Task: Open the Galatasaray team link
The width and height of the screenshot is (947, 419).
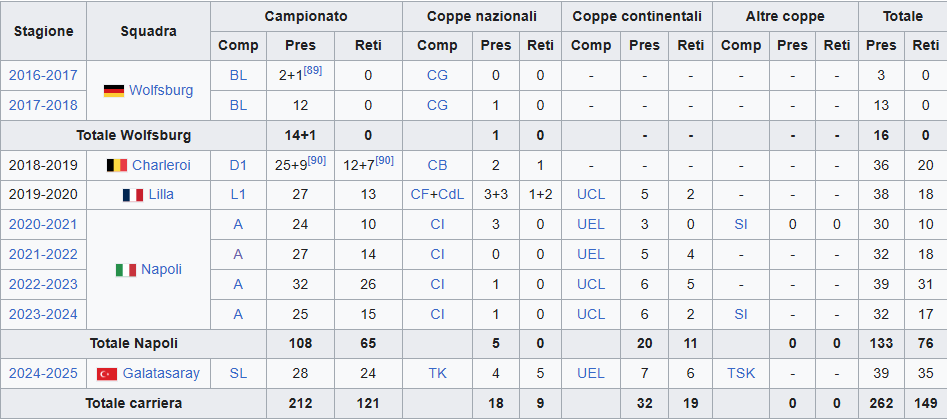Action: pos(161,374)
